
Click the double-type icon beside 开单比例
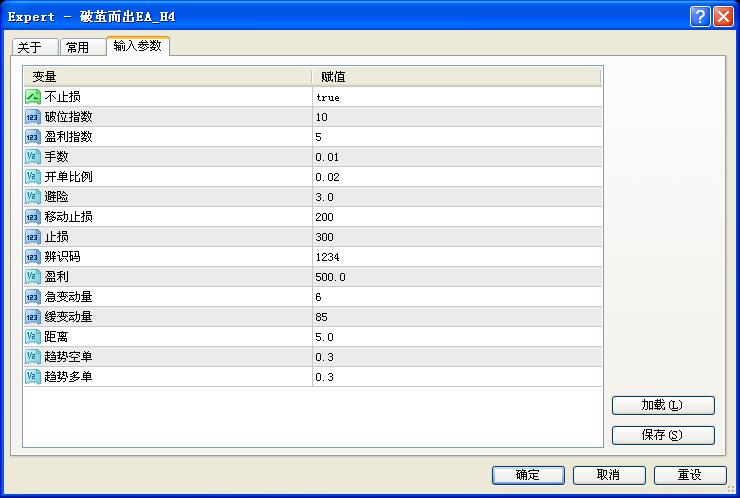[33, 177]
